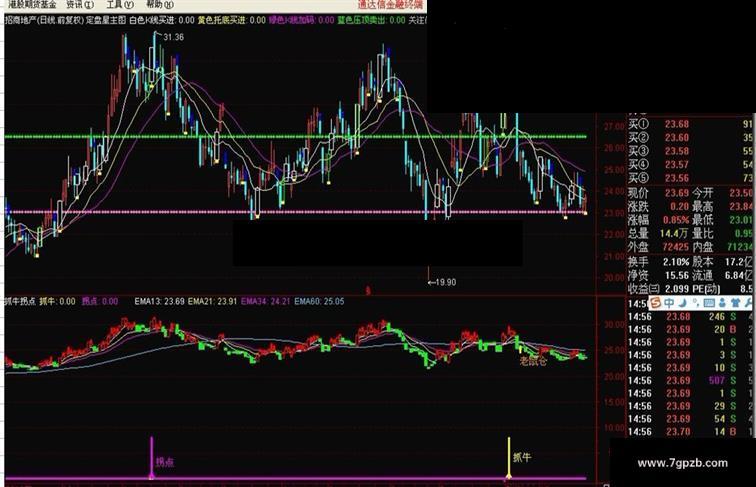
Task: Click the 外盘 value 72425
Action: pyautogui.click(x=675, y=247)
